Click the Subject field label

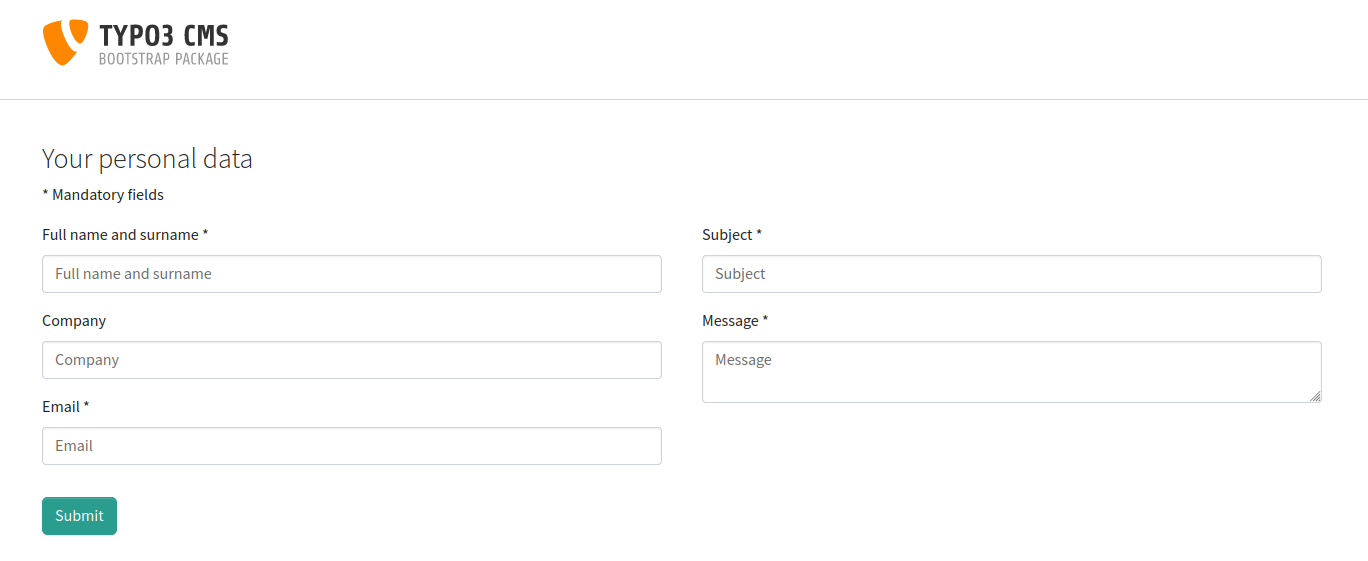pos(727,235)
